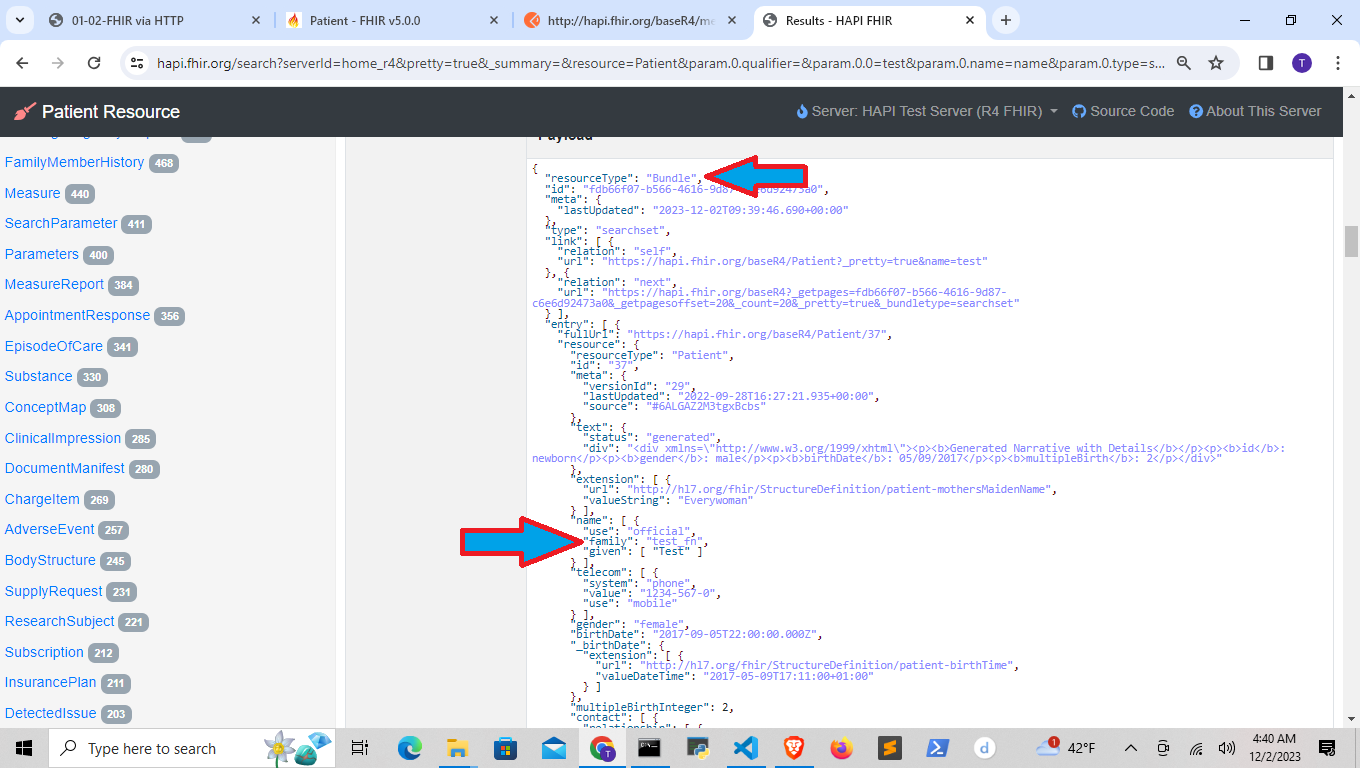Screen dimensions: 1360x768
Task: Open the Windows Start menu
Action: [23, 747]
